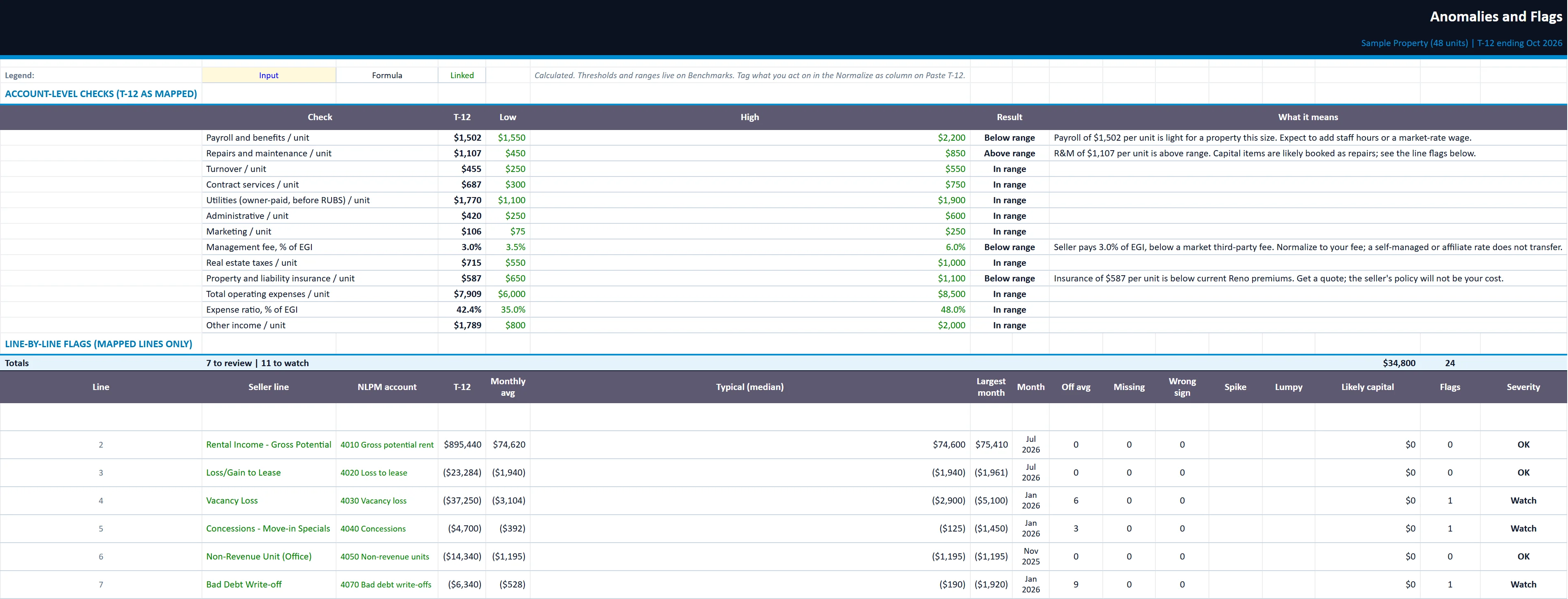Image resolution: width=1568 pixels, height=599 pixels.
Task: Select '4010 Gross potential rent' account cell
Action: pos(387,445)
